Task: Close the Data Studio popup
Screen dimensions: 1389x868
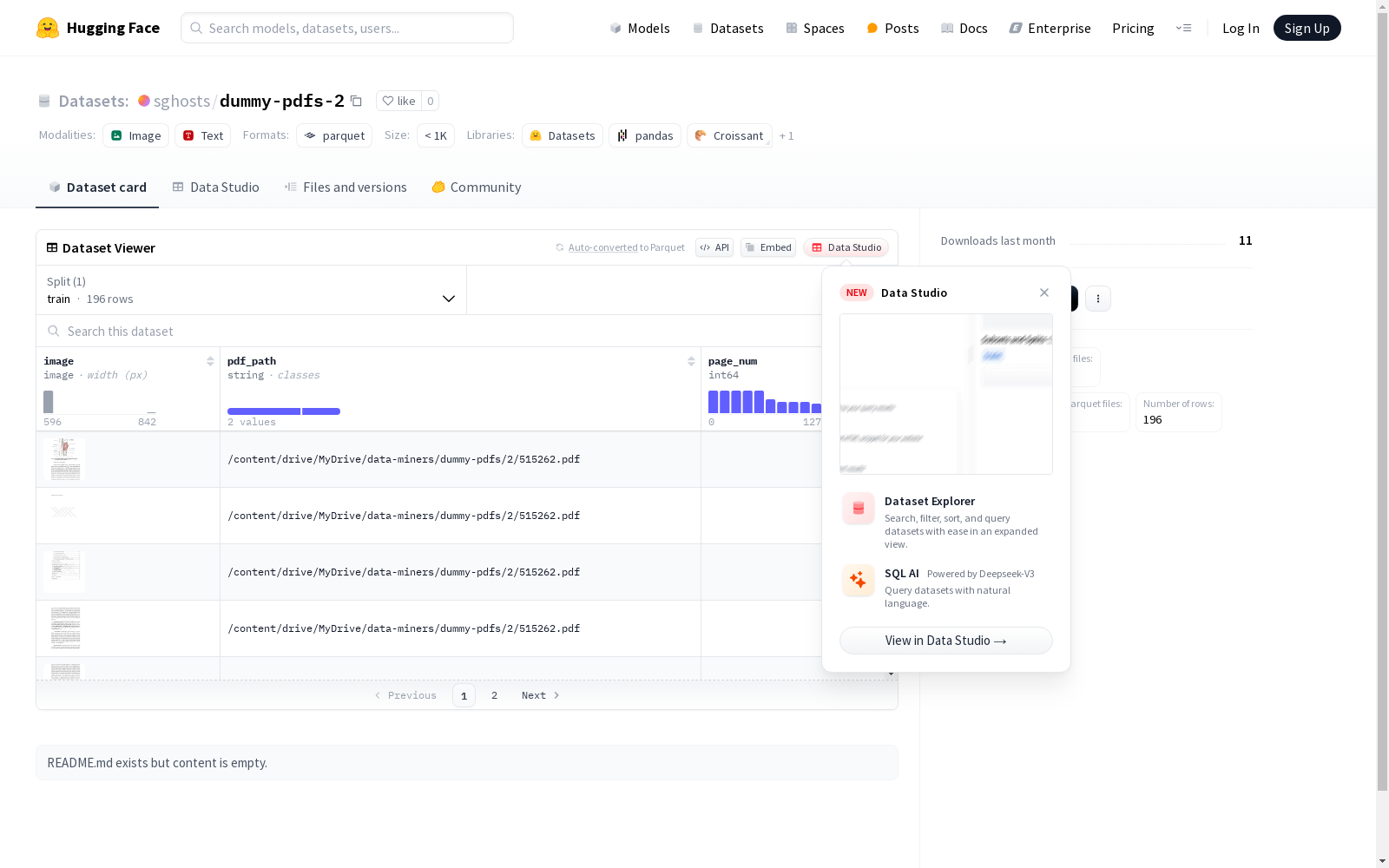Action: (1044, 293)
